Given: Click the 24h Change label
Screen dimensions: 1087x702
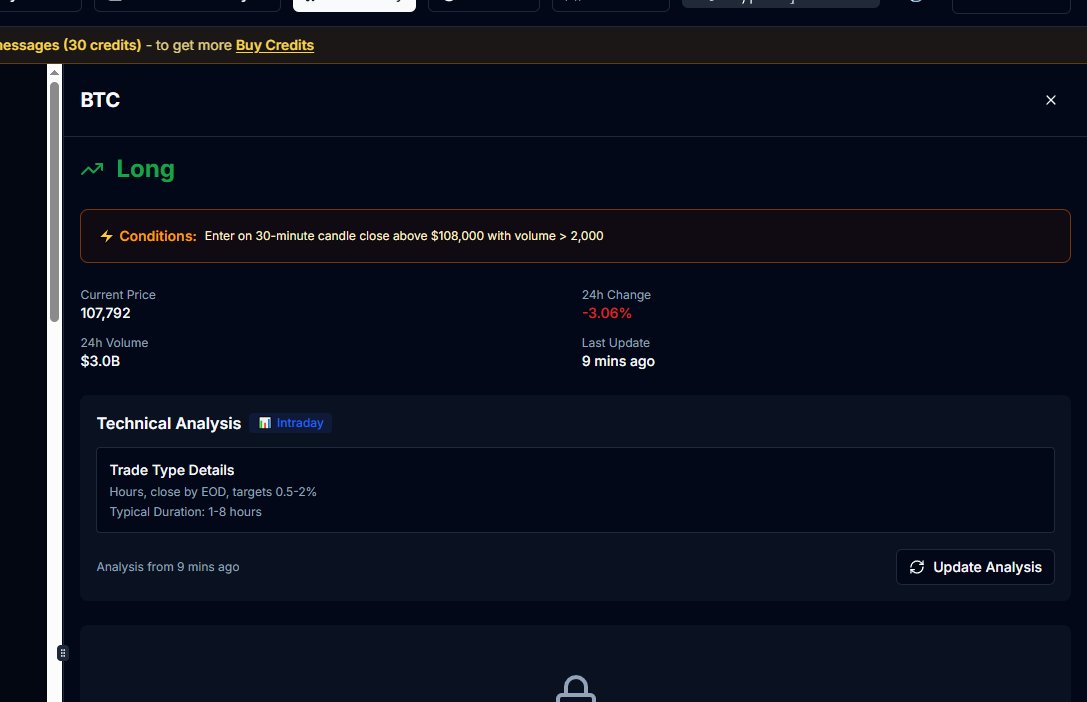Looking at the screenshot, I should tap(616, 295).
